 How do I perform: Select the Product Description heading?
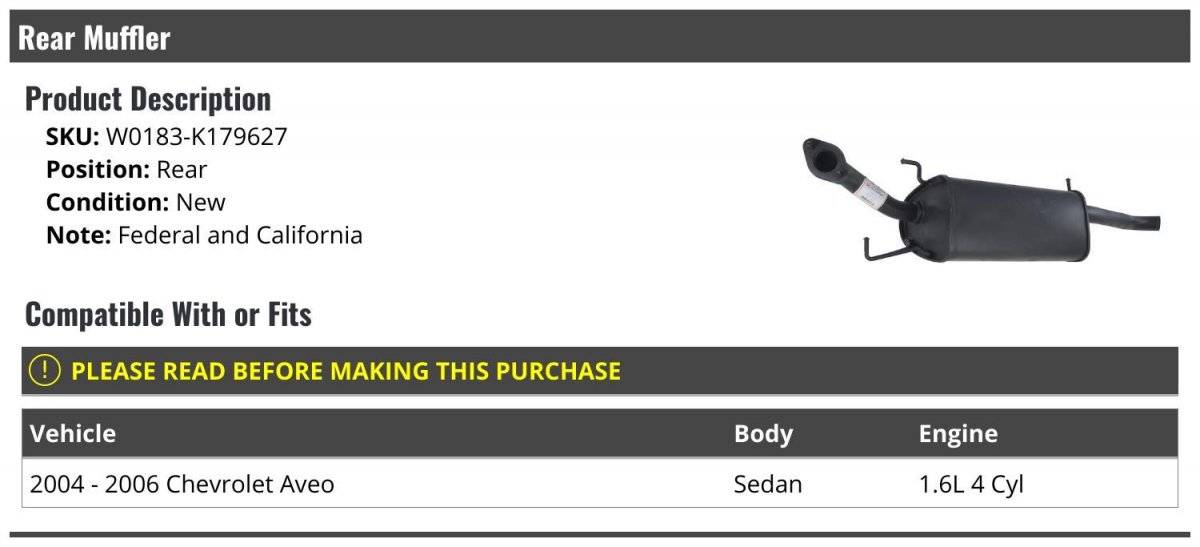coord(148,99)
